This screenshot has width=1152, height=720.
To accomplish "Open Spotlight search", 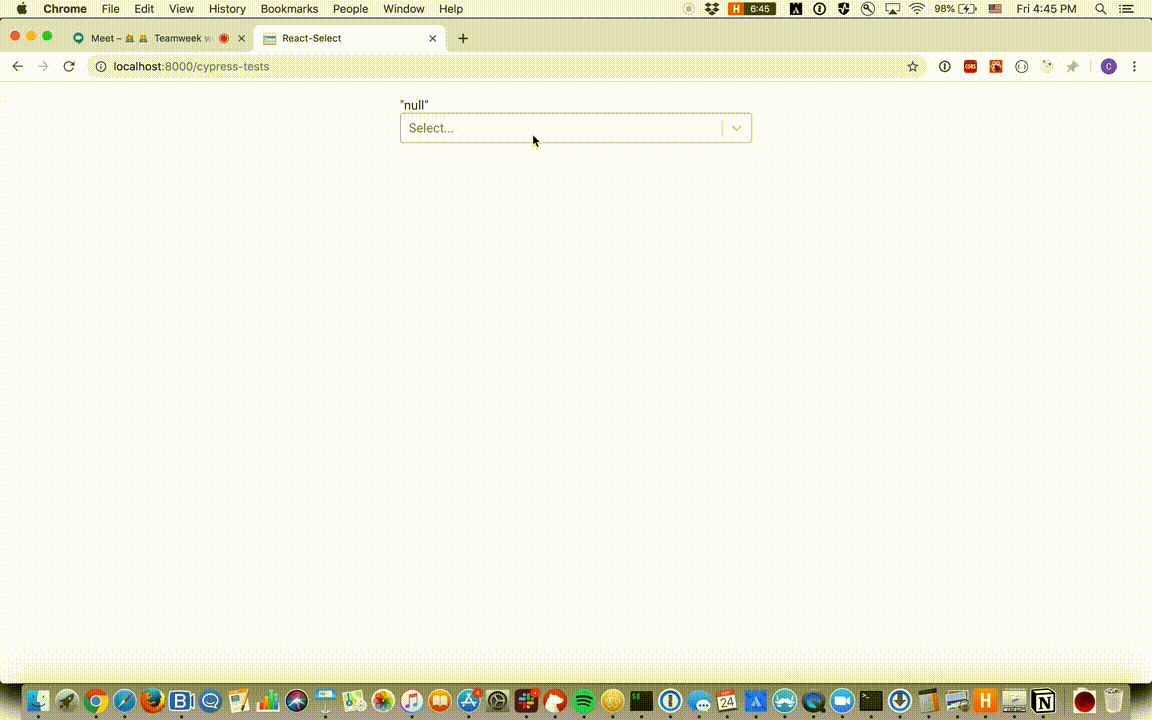I will click(x=1101, y=9).
